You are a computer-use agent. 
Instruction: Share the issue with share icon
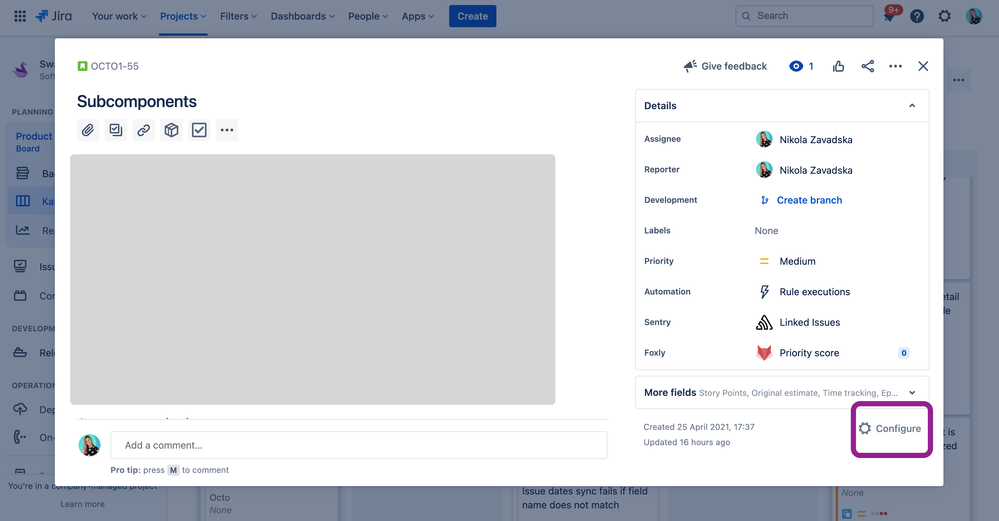click(868, 66)
